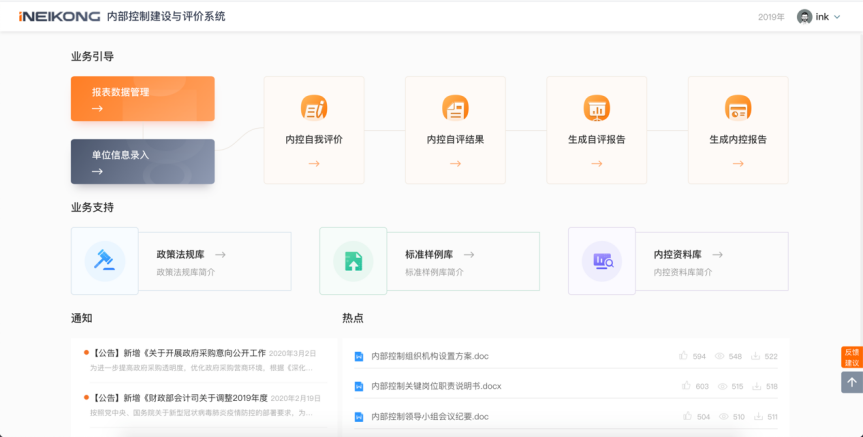
Task: Click the scroll-to-top arrow button
Action: click(851, 382)
